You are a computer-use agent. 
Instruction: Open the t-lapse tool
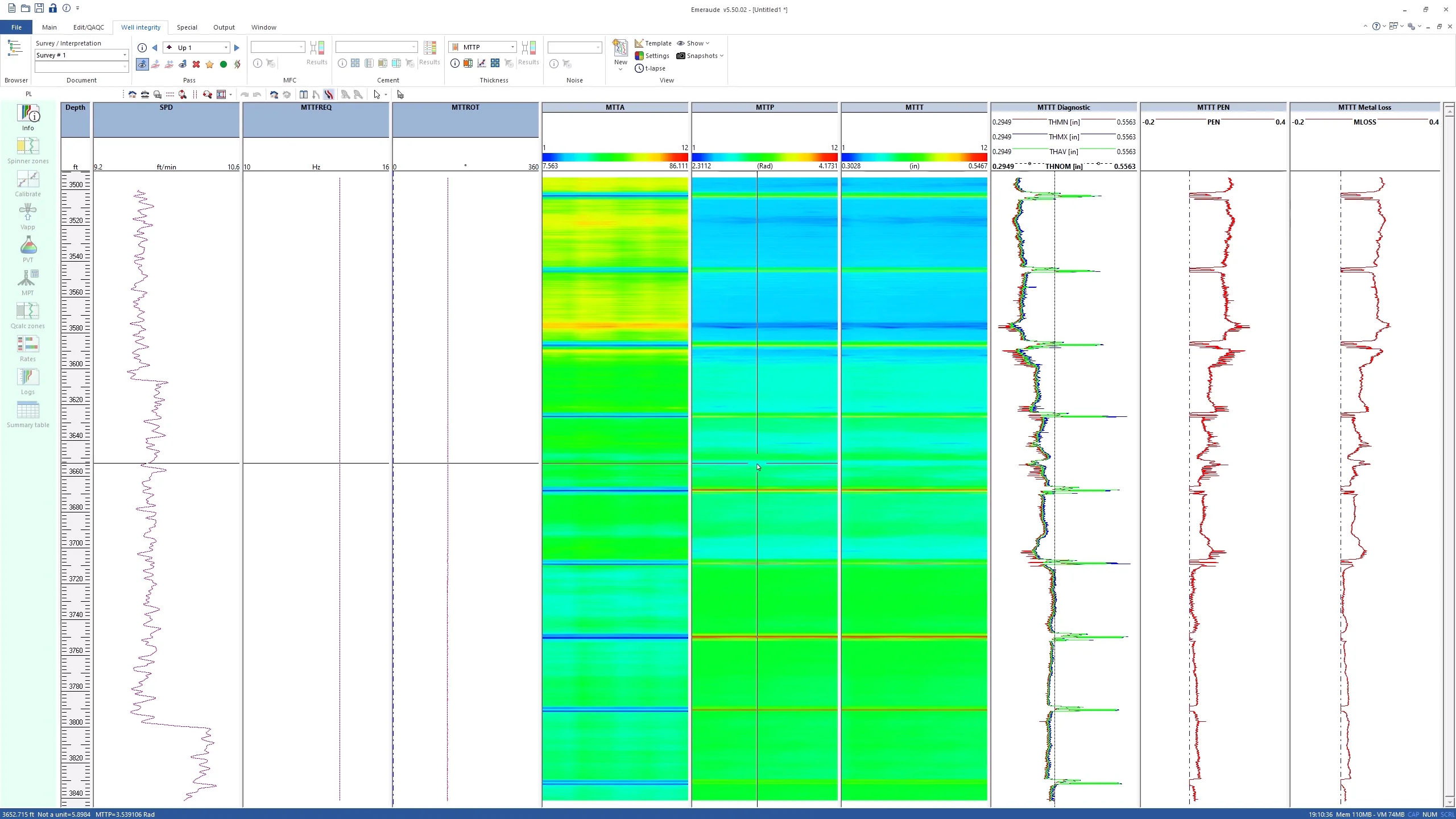coord(651,68)
